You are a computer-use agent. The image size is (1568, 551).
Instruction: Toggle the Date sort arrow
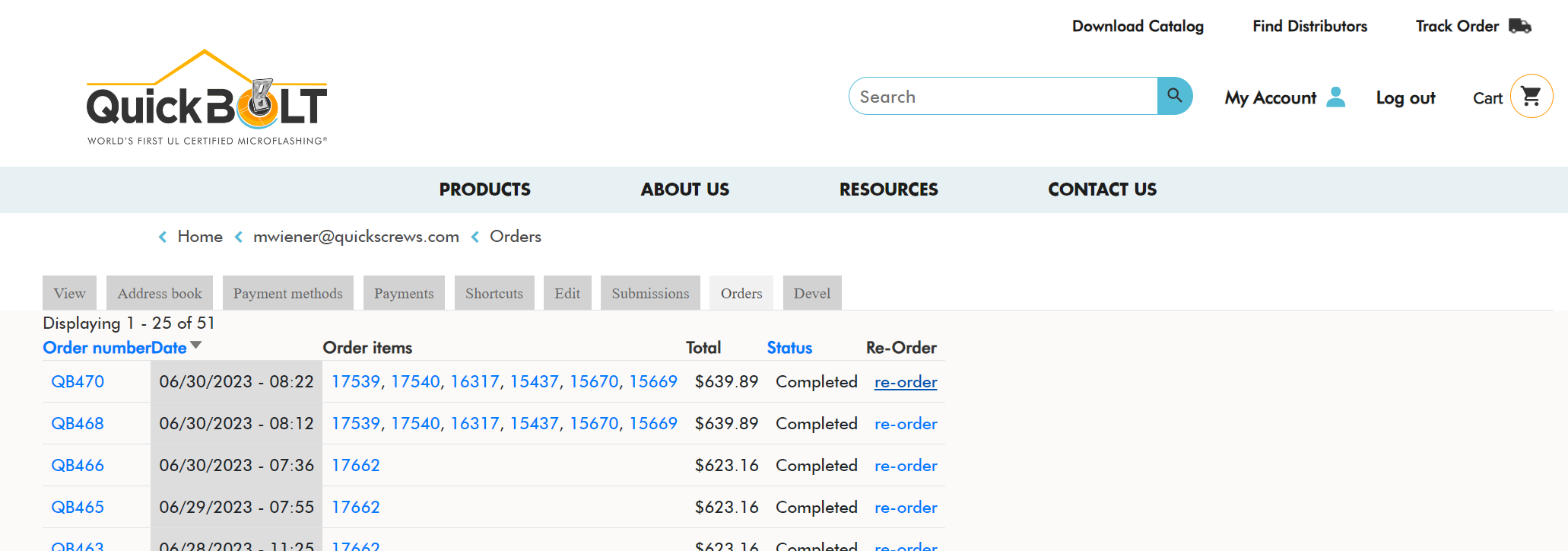pos(196,346)
